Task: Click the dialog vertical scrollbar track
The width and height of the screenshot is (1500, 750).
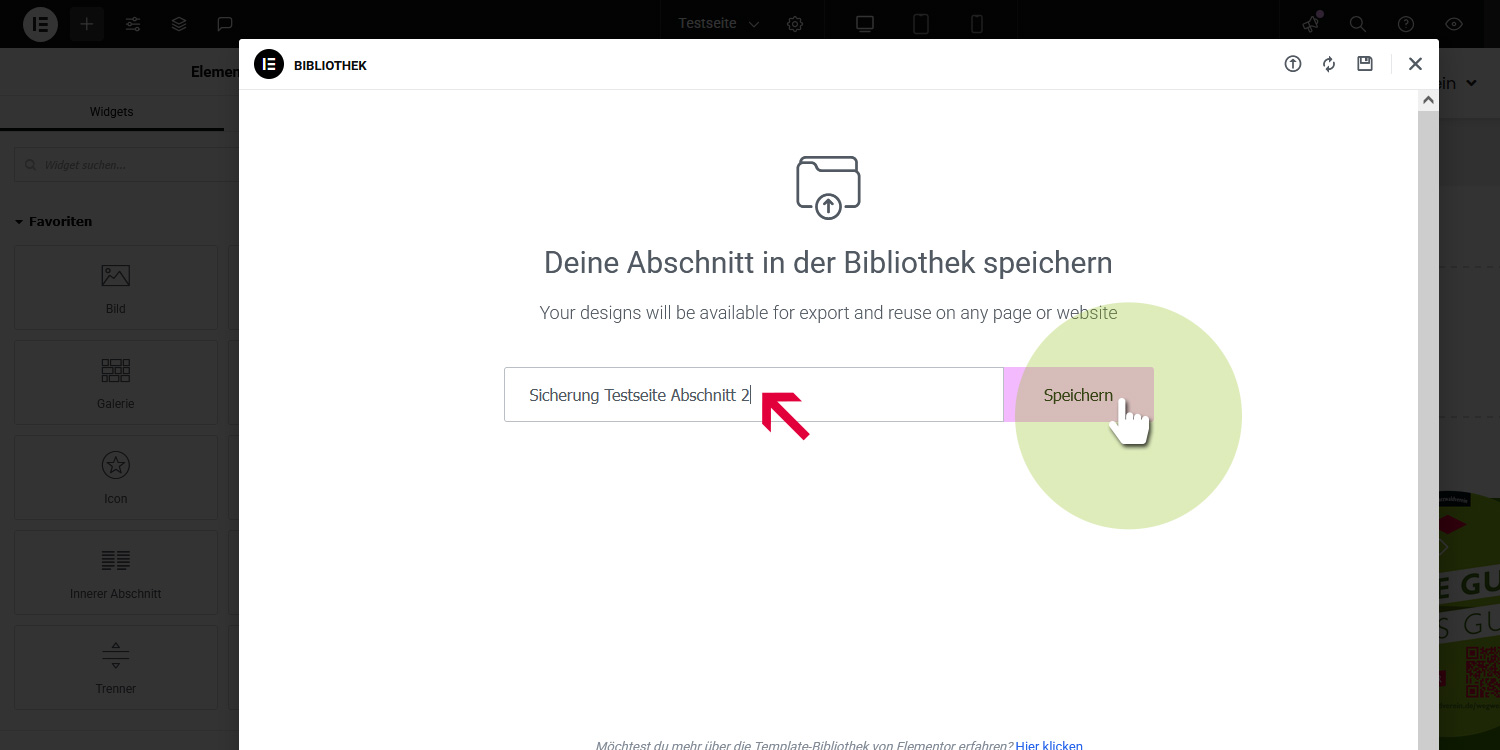Action: click(x=1428, y=430)
